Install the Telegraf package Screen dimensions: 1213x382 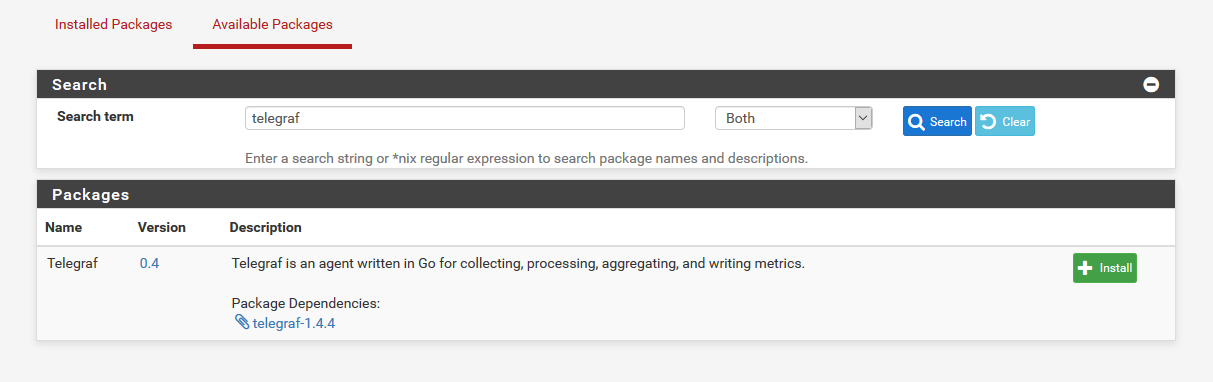click(1105, 268)
